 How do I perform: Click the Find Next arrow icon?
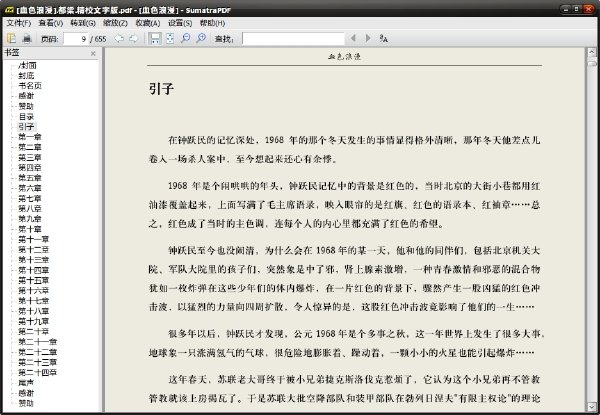point(368,38)
